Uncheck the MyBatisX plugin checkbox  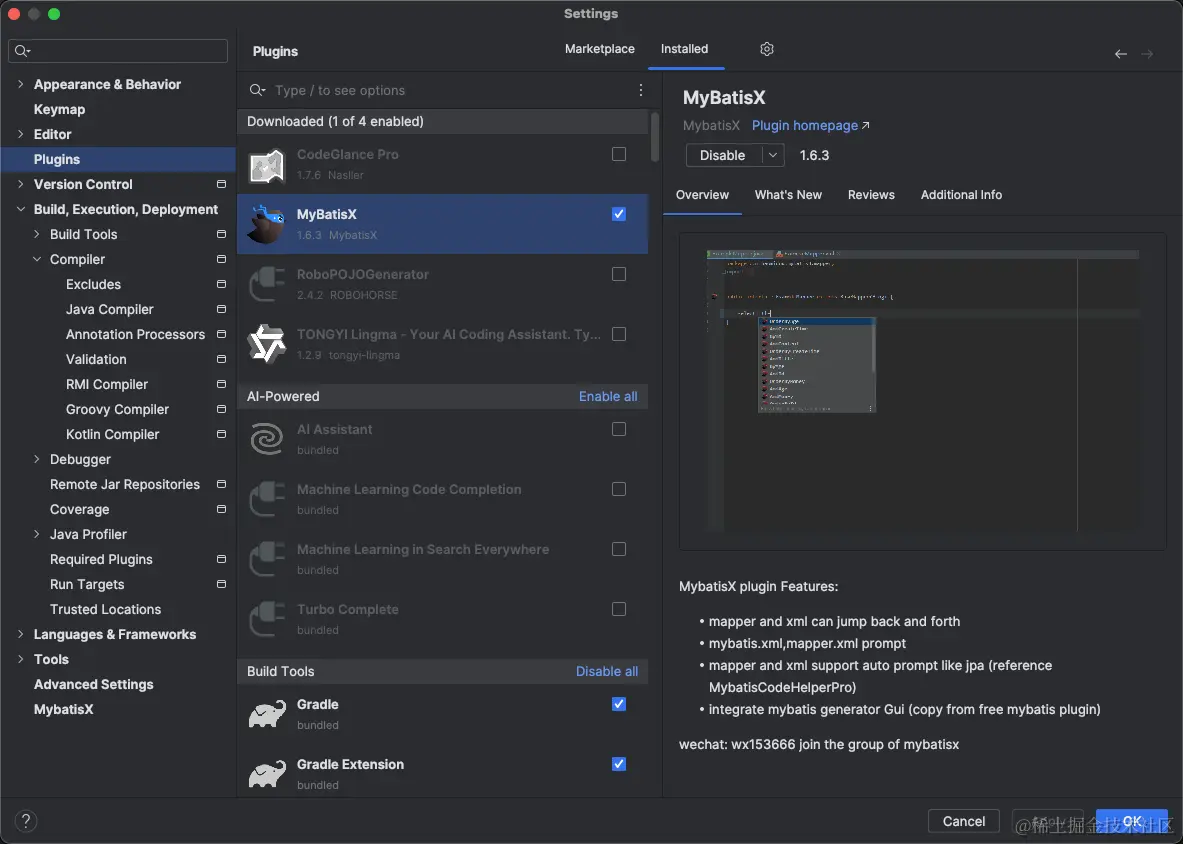tap(619, 214)
